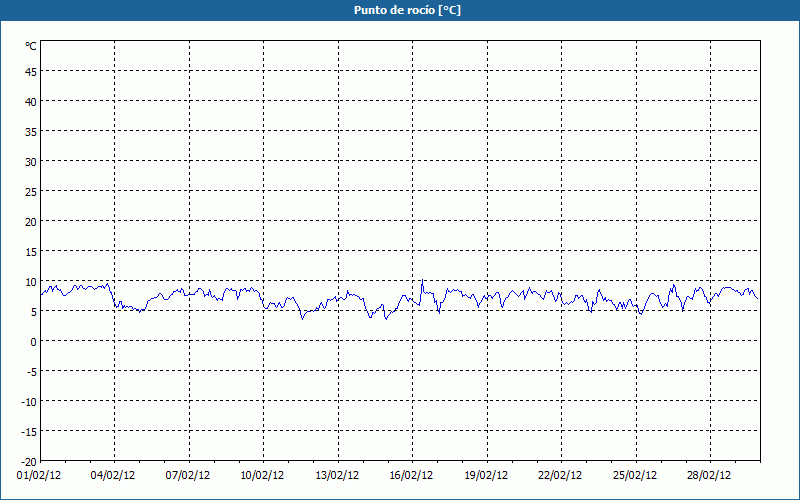Screen dimensions: 800x500
Task: Click the 19/02/12 date label
Action: pos(486,476)
